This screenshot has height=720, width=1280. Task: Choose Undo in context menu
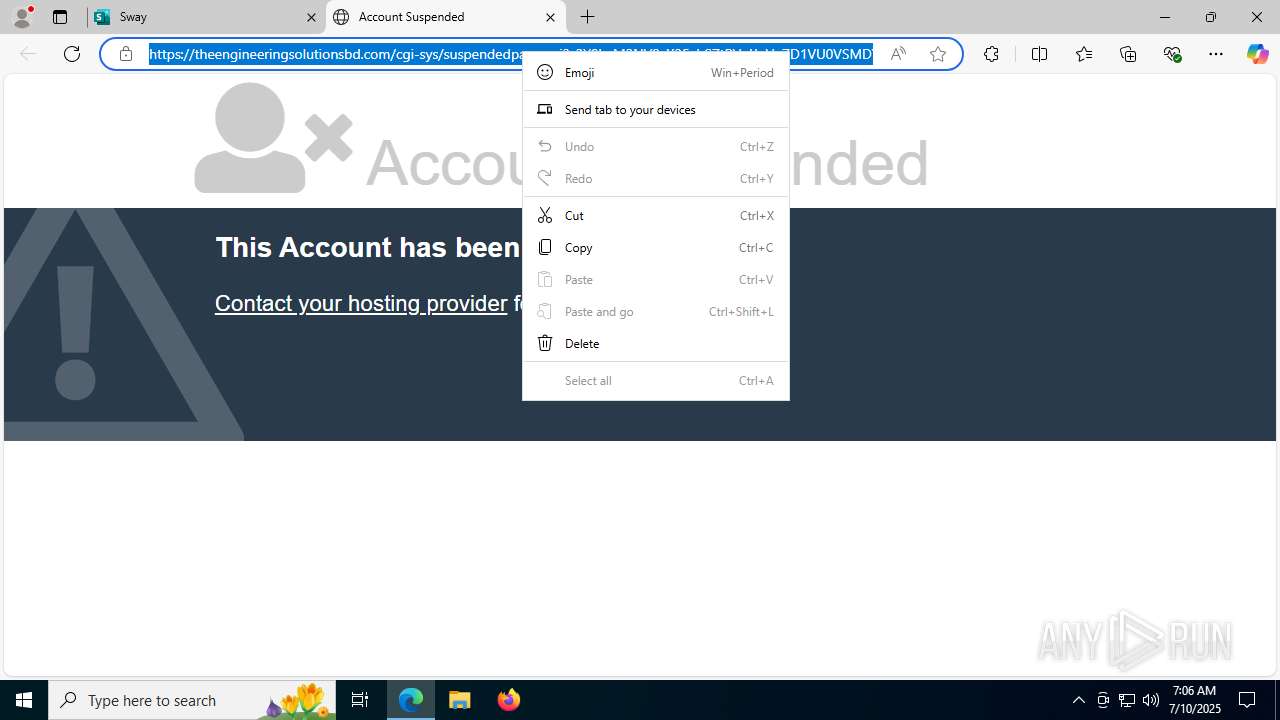click(656, 146)
